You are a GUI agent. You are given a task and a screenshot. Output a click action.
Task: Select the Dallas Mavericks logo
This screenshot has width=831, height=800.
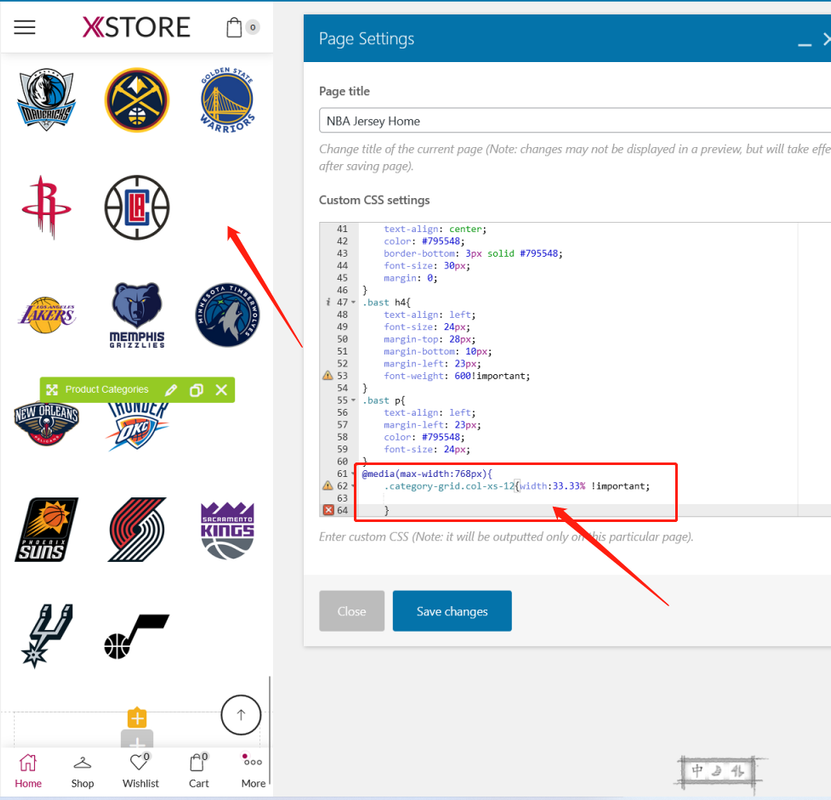(47, 100)
